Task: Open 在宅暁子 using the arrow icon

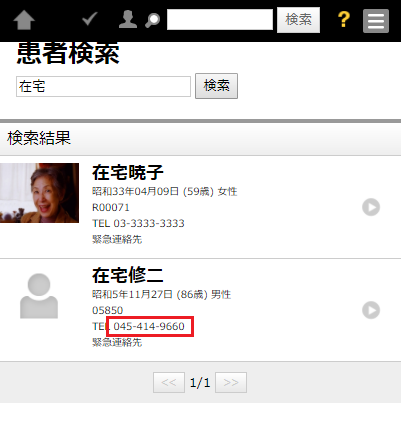Action: coord(371,207)
